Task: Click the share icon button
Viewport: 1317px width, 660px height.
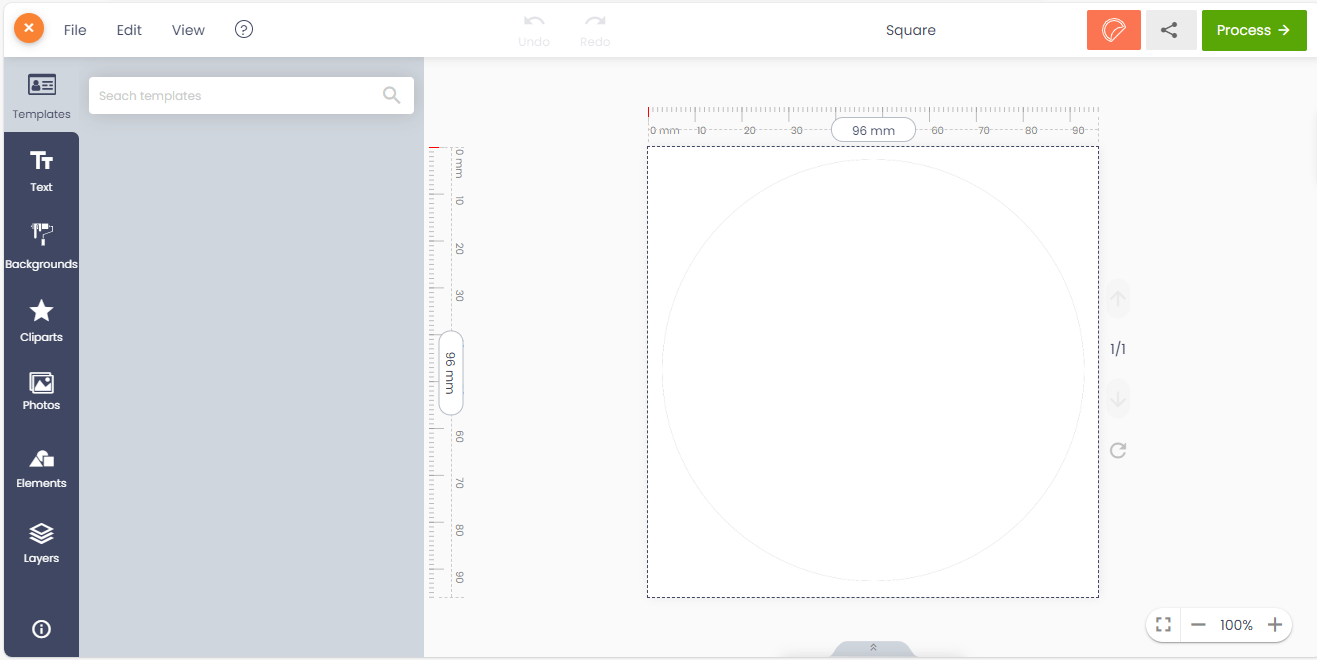Action: (1170, 30)
